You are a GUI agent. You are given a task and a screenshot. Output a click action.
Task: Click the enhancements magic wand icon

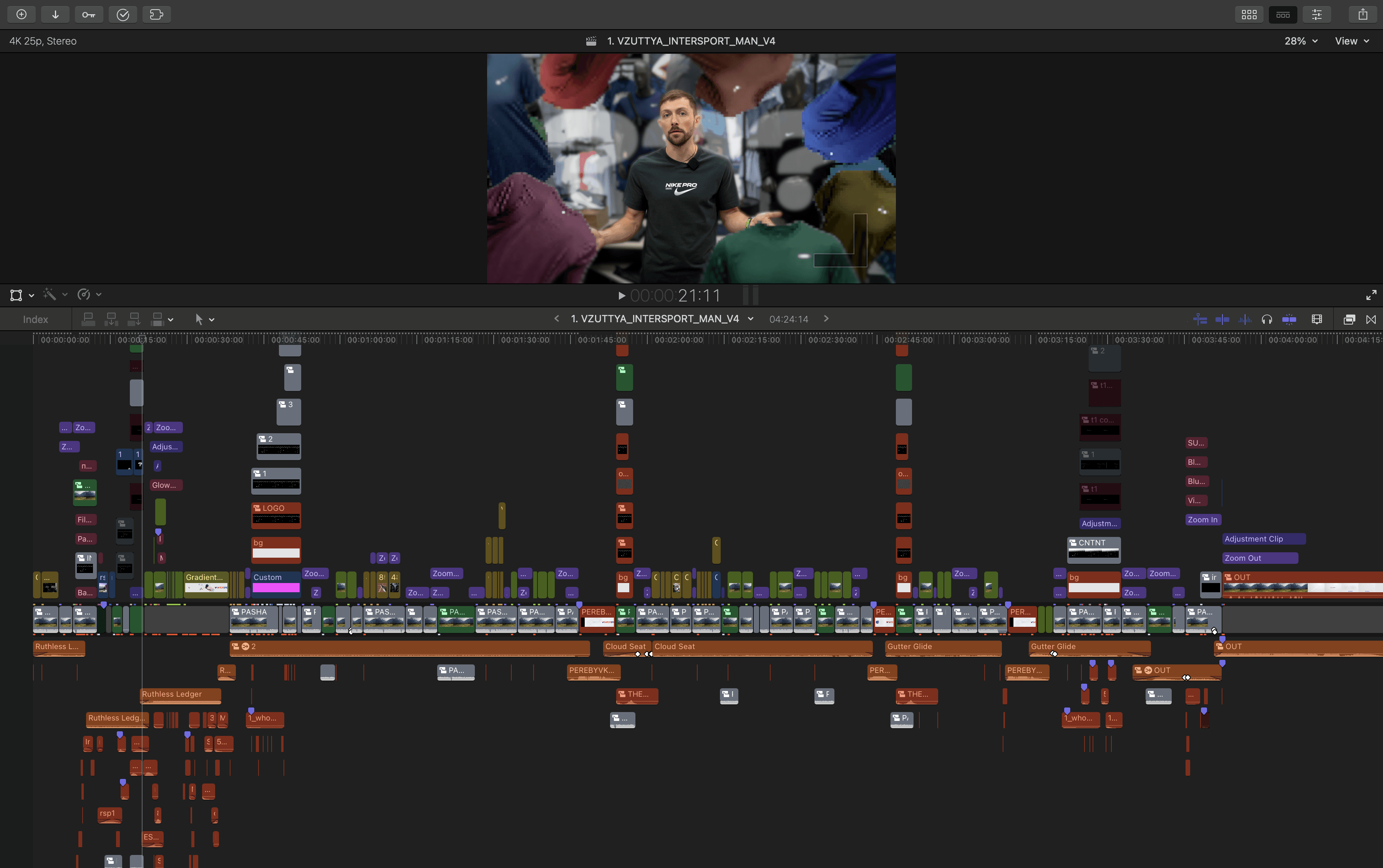50,295
